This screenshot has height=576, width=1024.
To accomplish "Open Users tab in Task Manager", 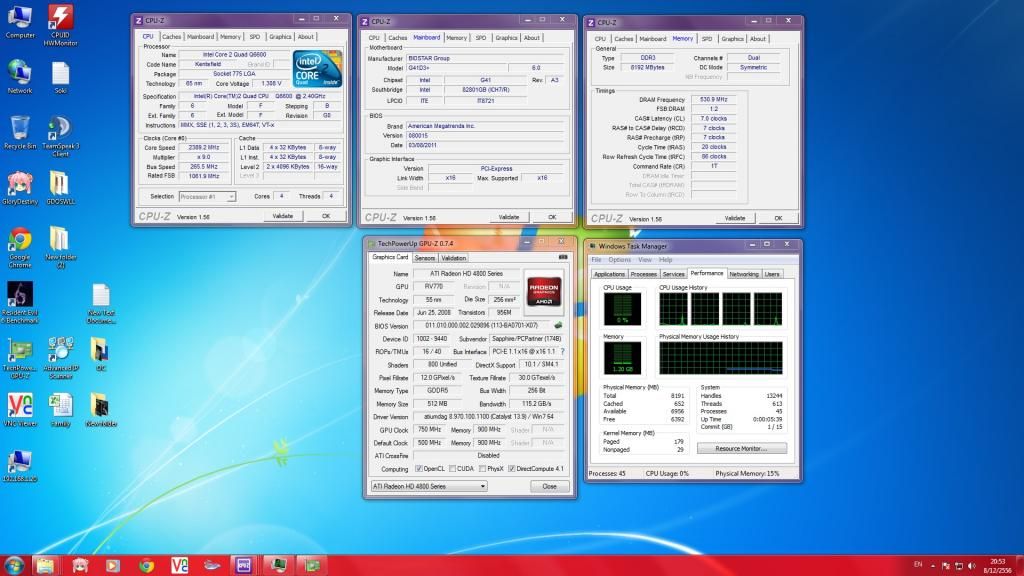I will pyautogui.click(x=772, y=274).
